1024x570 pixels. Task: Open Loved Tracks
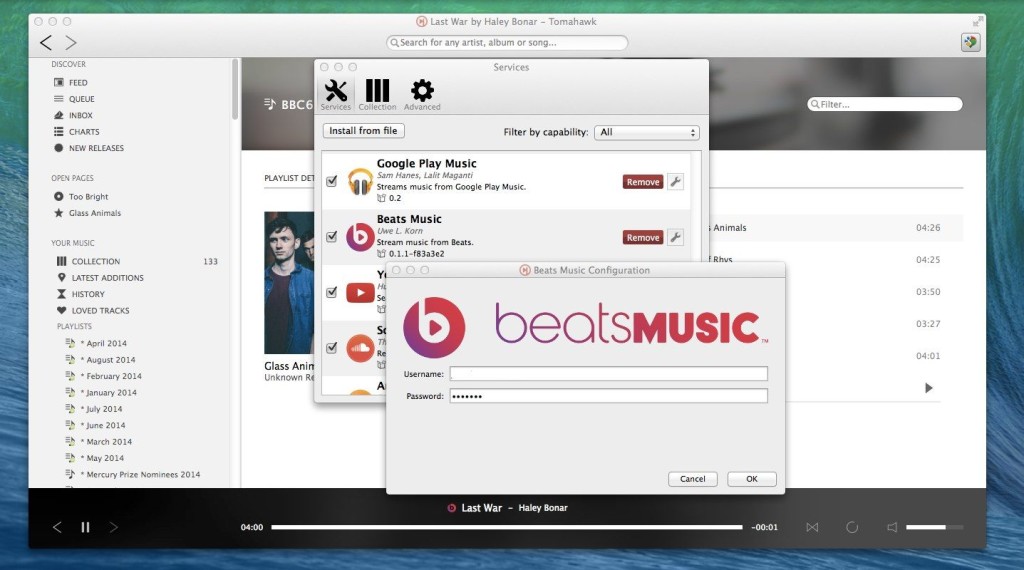(100, 311)
